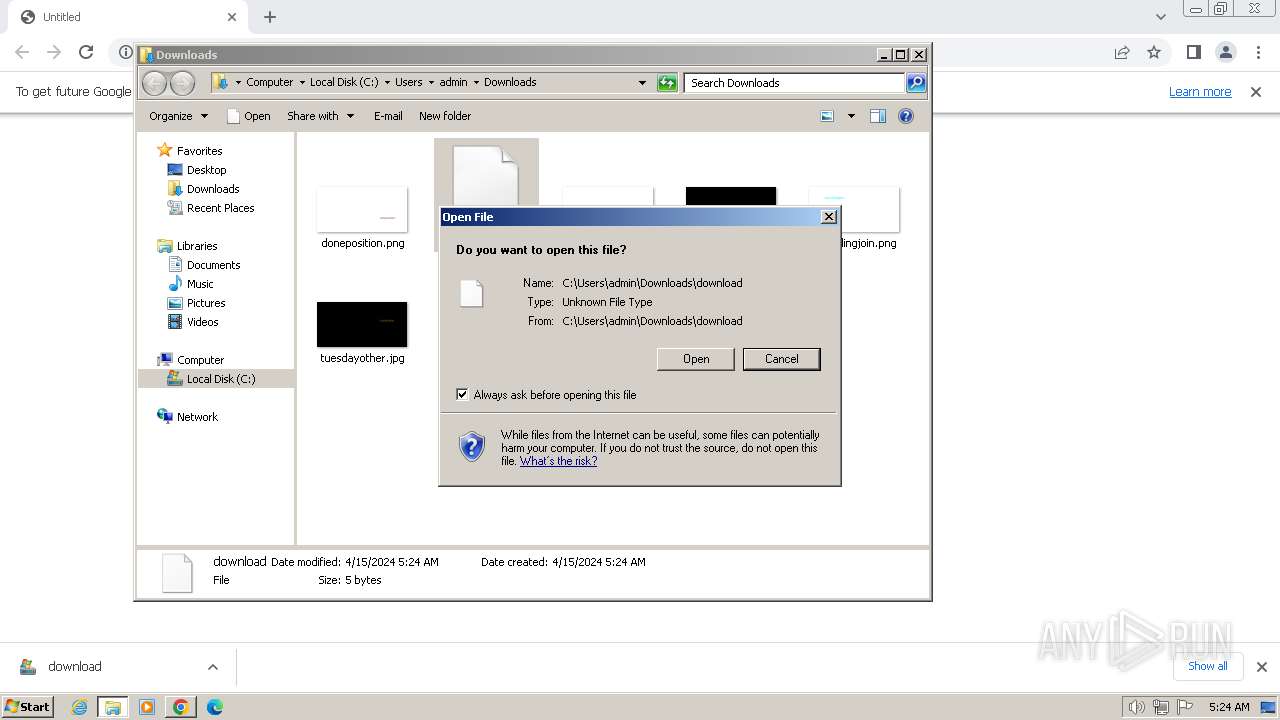
Task: Open Windows Explorer from taskbar
Action: [113, 707]
